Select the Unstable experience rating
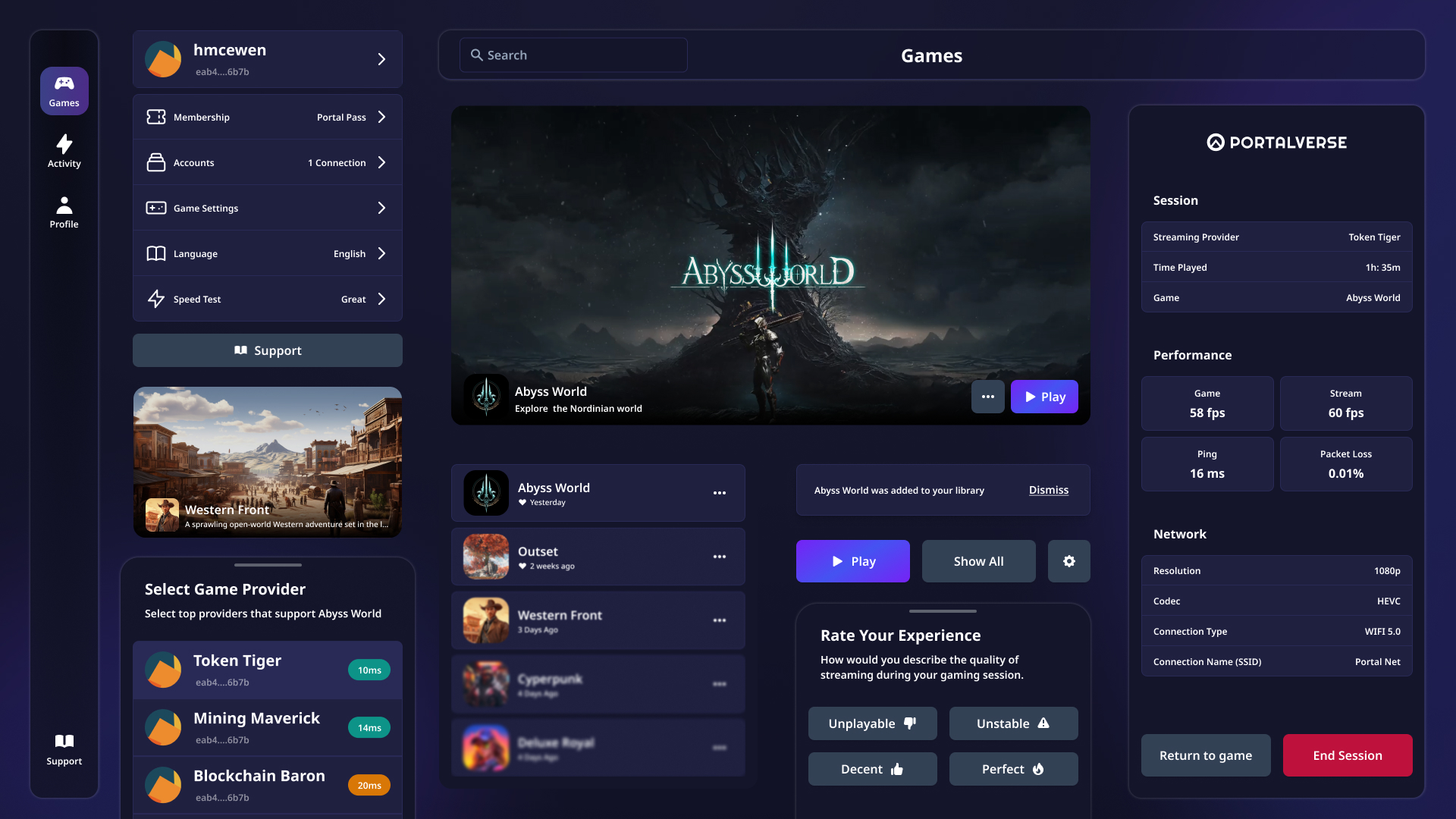The image size is (1456, 819). tap(1013, 723)
